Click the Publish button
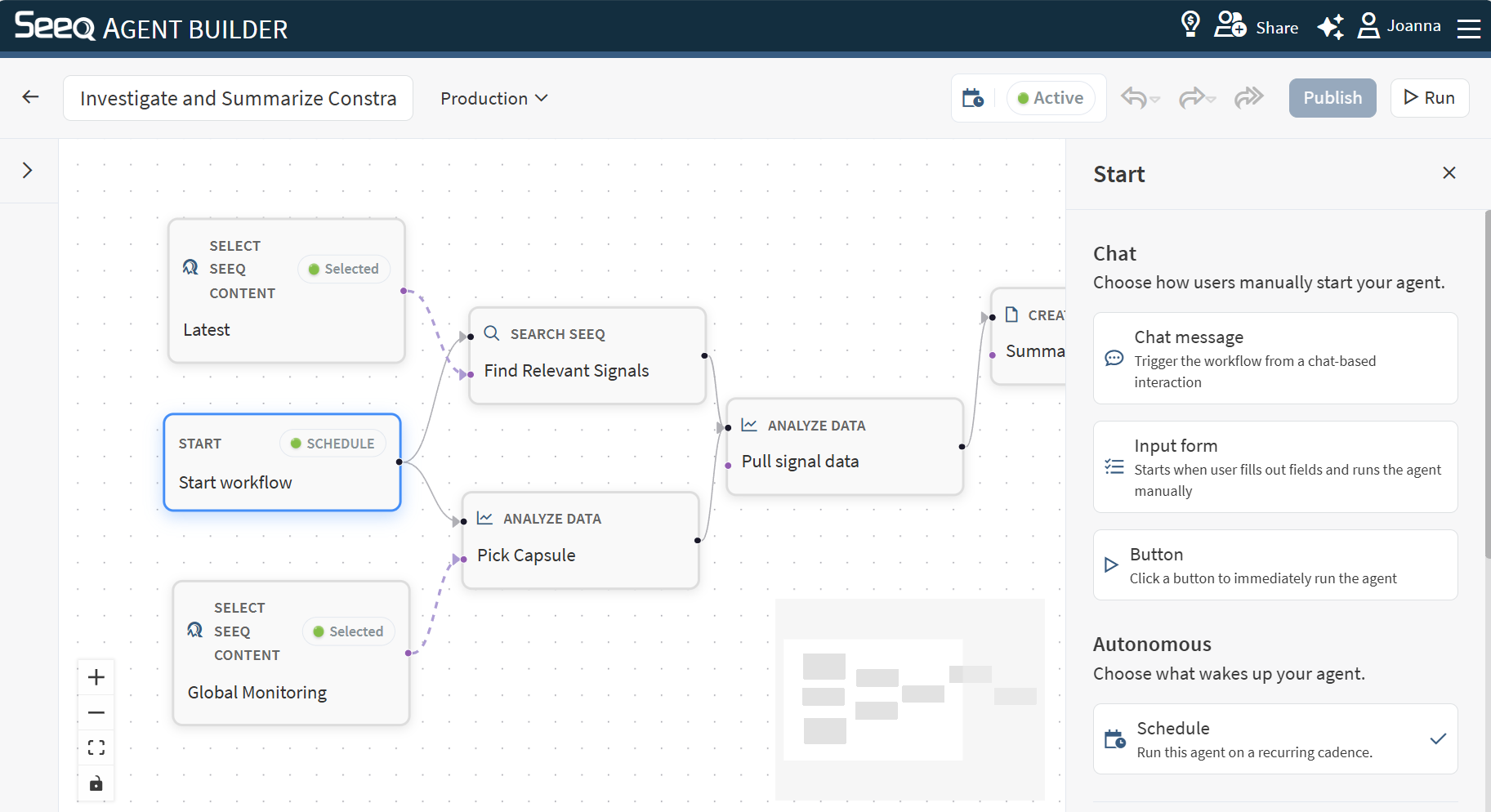Viewport: 1491px width, 812px height. [x=1333, y=98]
